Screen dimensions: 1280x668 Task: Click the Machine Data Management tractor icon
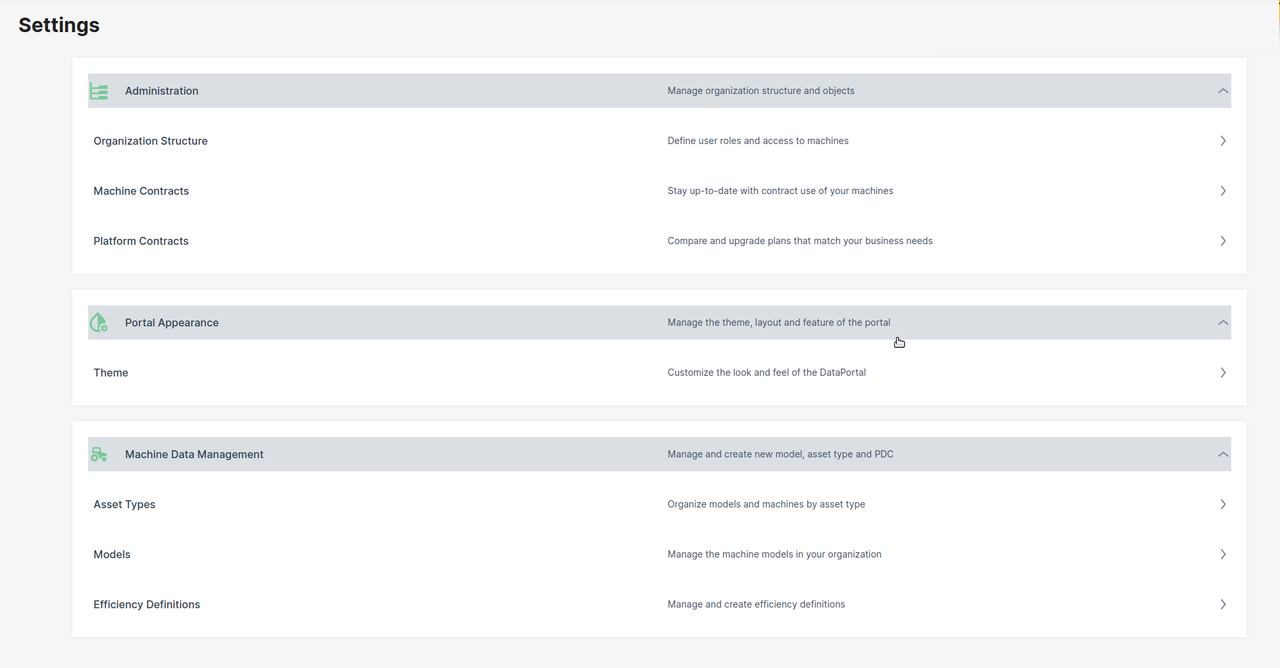pyautogui.click(x=99, y=455)
